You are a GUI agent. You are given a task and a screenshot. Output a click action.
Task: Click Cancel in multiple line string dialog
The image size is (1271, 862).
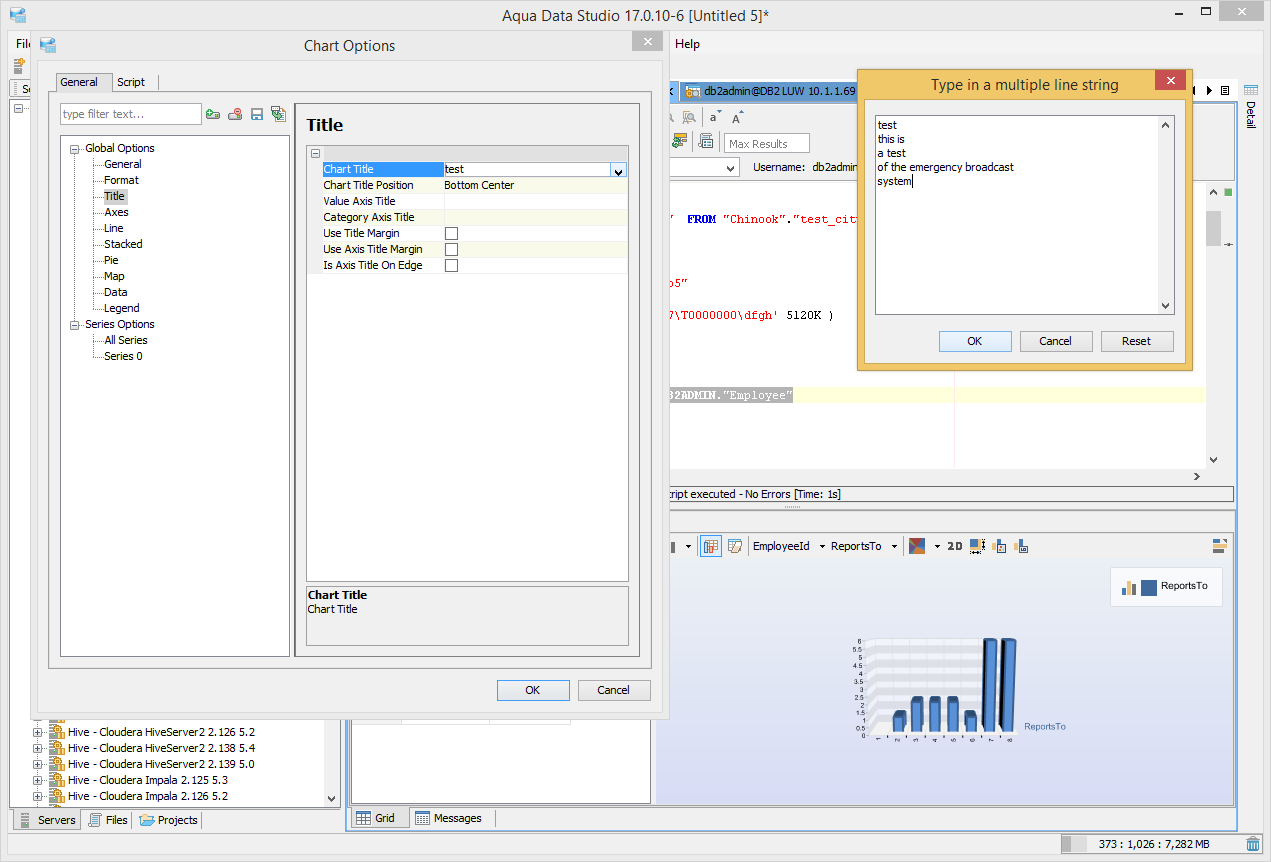coord(1056,341)
